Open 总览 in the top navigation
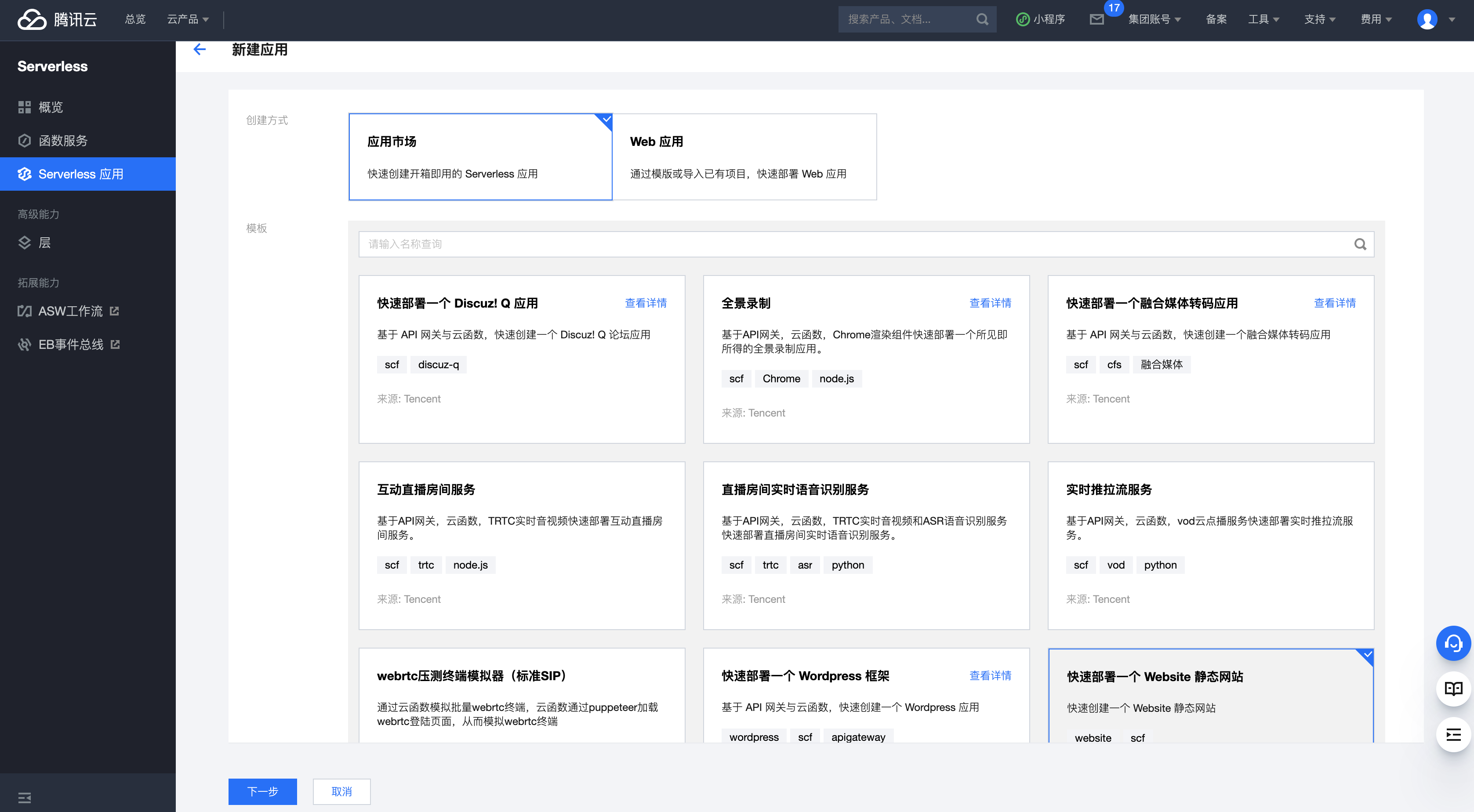Image resolution: width=1474 pixels, height=812 pixels. (x=135, y=19)
